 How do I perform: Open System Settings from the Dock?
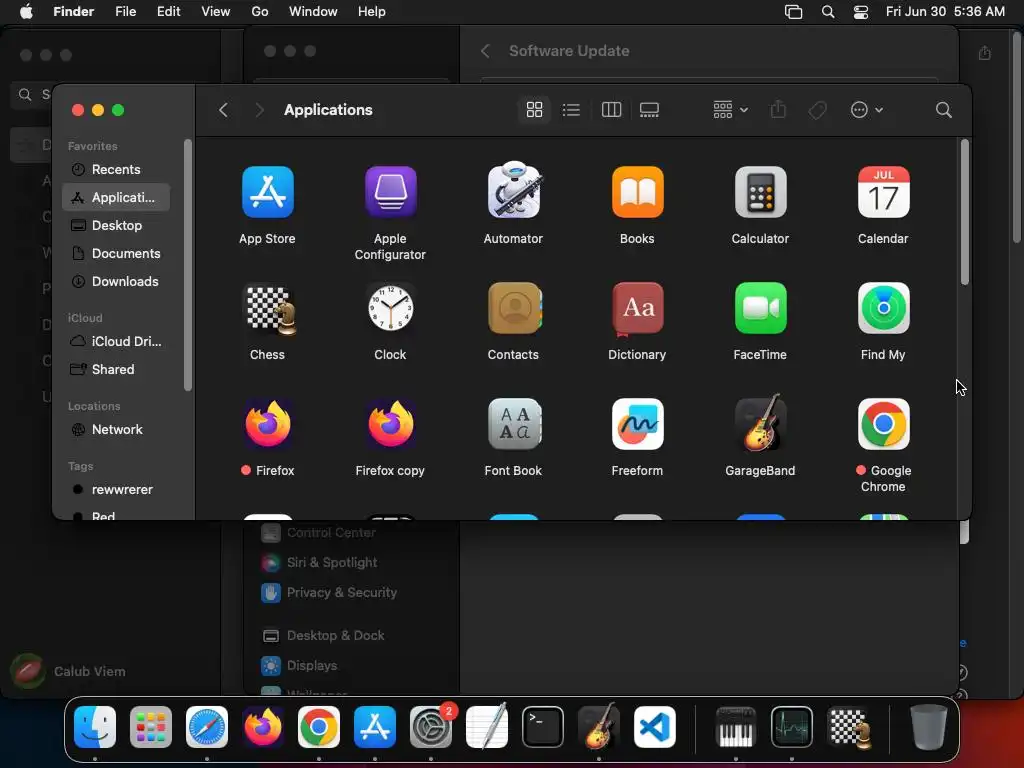click(x=431, y=727)
